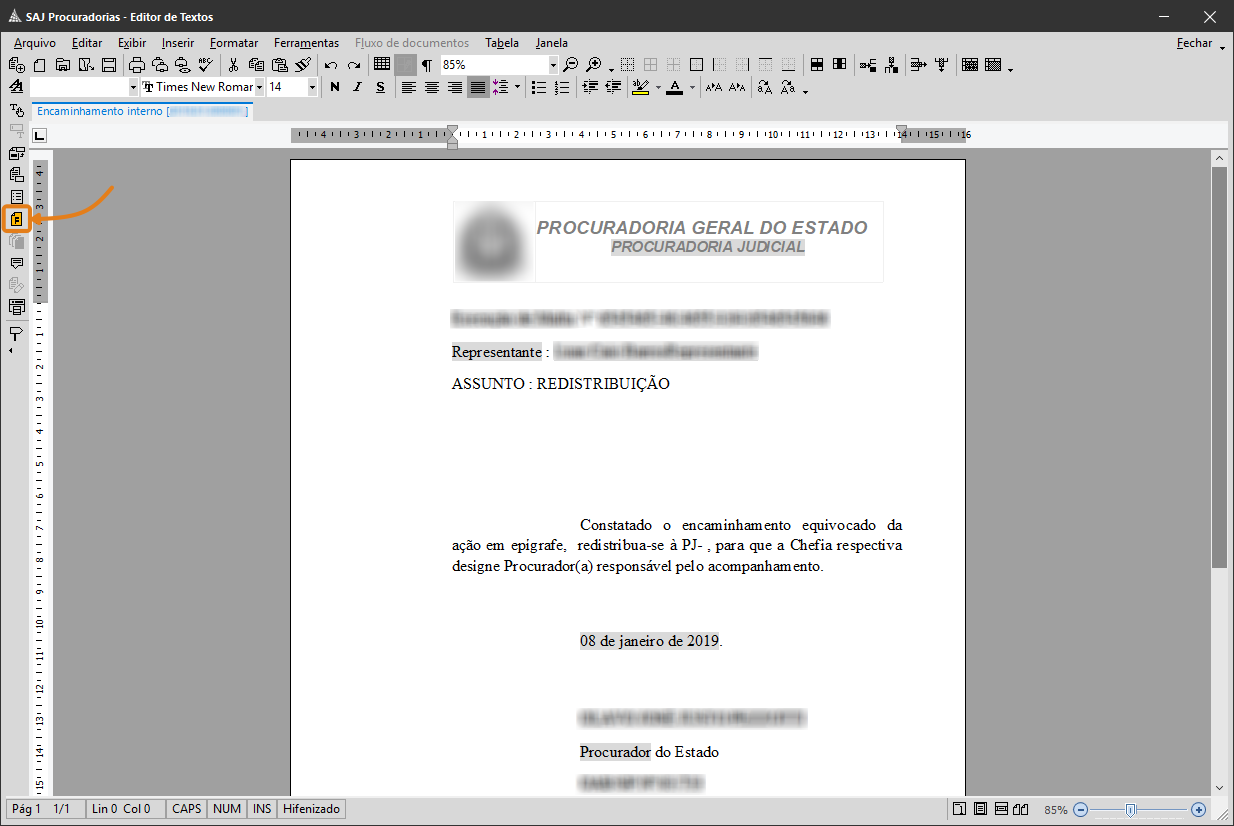Enable justified text alignment

tap(478, 87)
